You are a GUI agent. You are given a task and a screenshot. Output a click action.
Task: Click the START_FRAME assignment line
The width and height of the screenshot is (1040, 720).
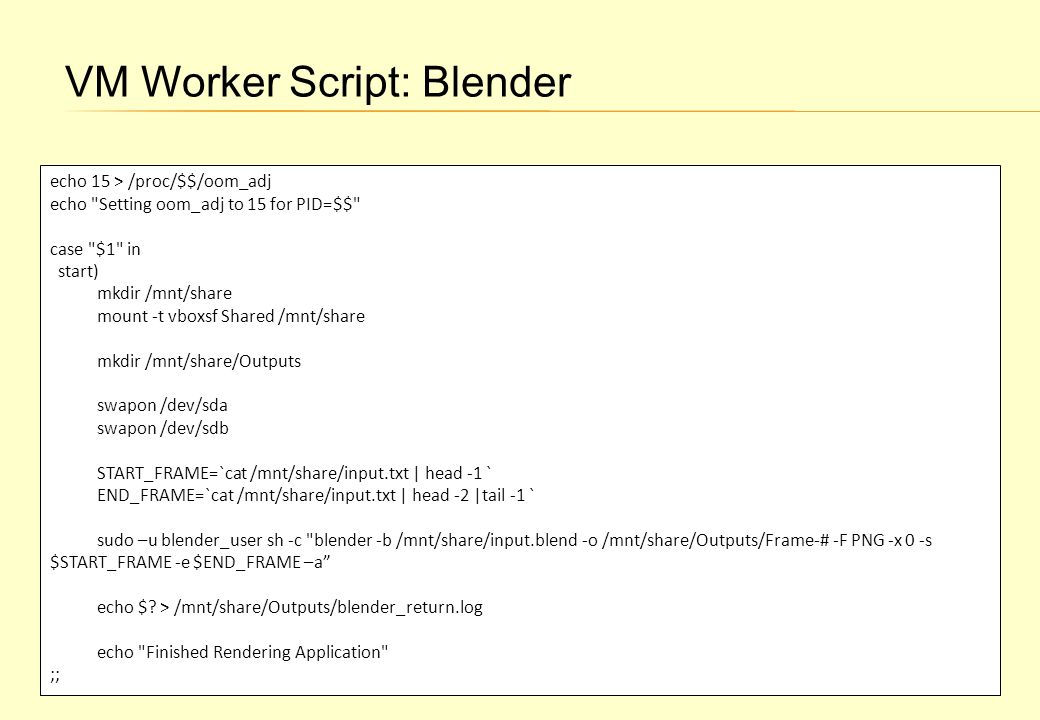coord(294,473)
